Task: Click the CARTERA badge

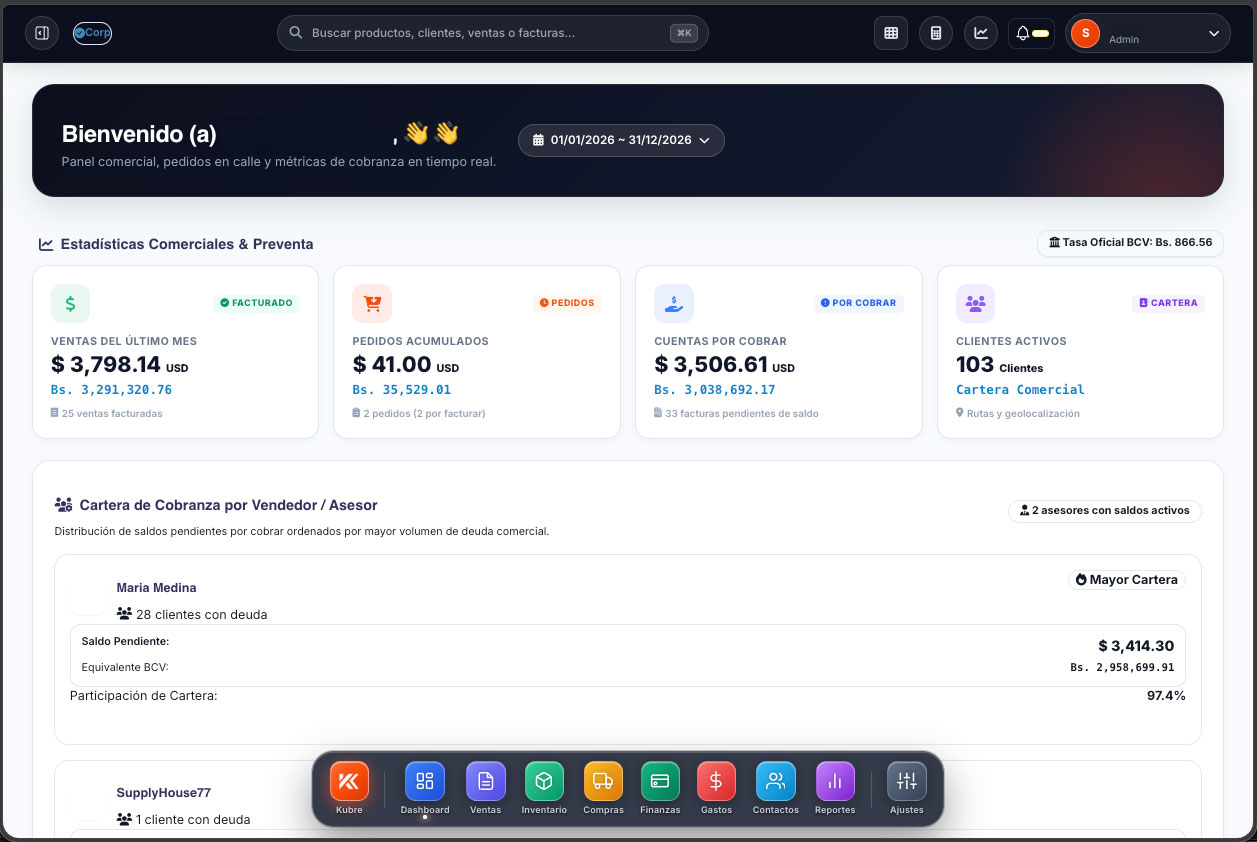Action: pos(1168,302)
